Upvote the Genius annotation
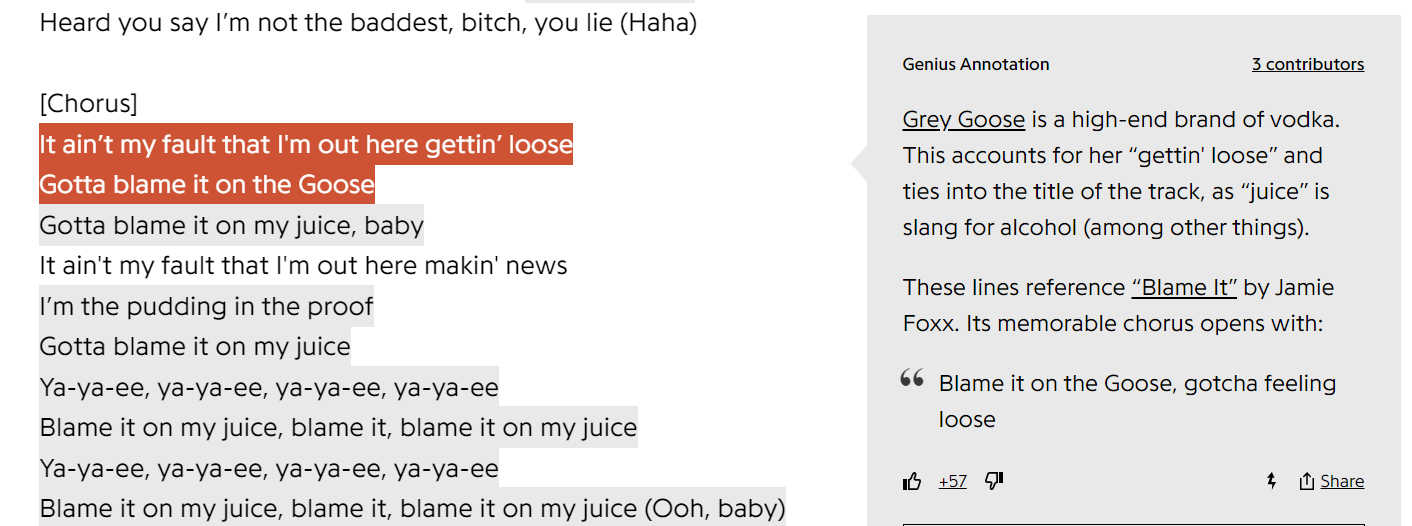This screenshot has height=526, width=1412. click(912, 482)
